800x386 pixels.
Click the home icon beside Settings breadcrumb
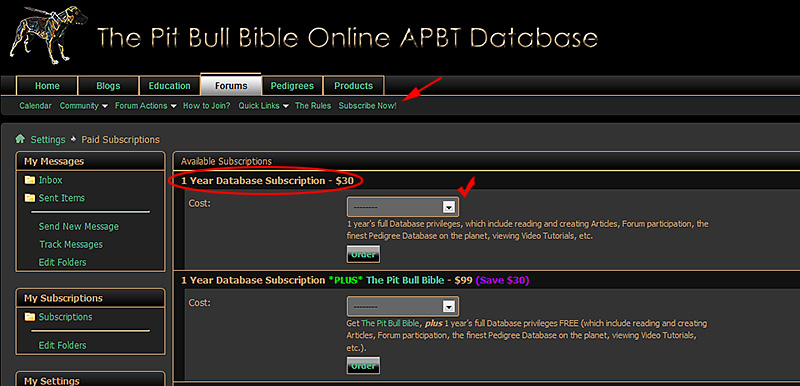pyautogui.click(x=20, y=139)
